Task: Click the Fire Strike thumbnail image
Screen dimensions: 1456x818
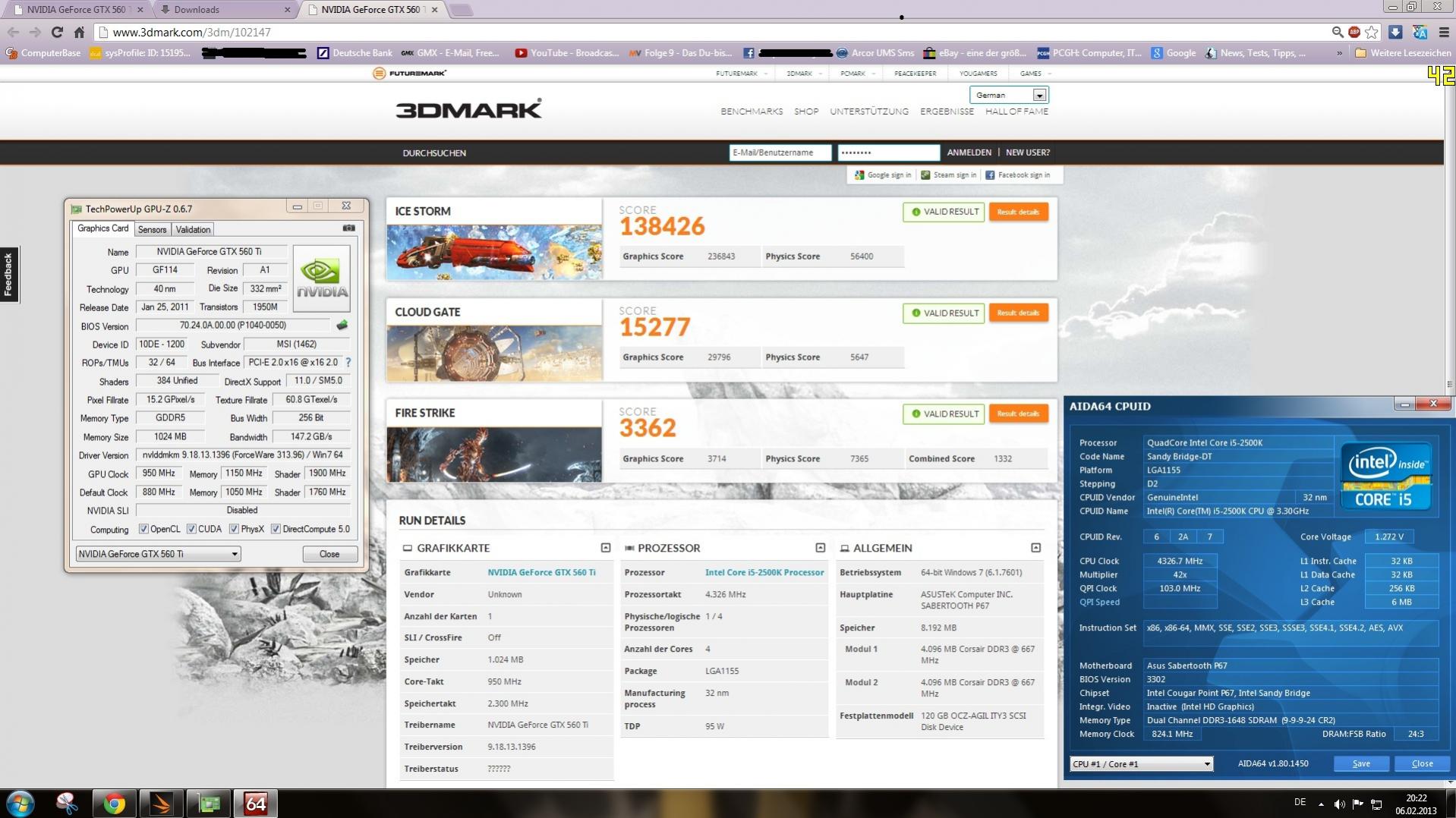Action: (x=494, y=455)
